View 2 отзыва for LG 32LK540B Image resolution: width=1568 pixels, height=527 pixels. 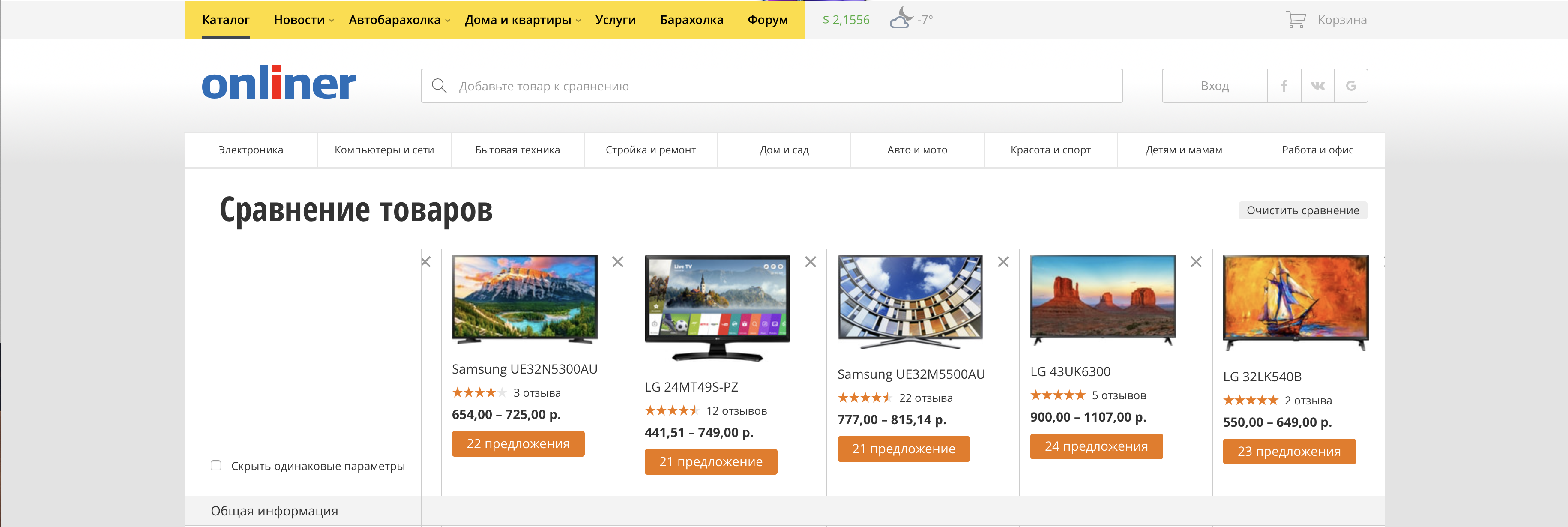pos(1308,401)
